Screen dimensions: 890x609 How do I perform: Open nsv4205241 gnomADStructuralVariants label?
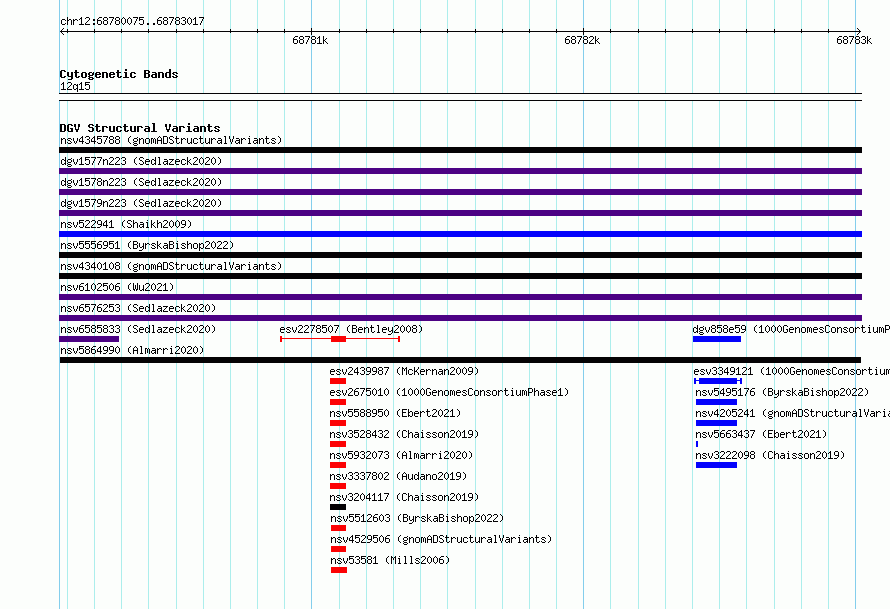coord(792,413)
